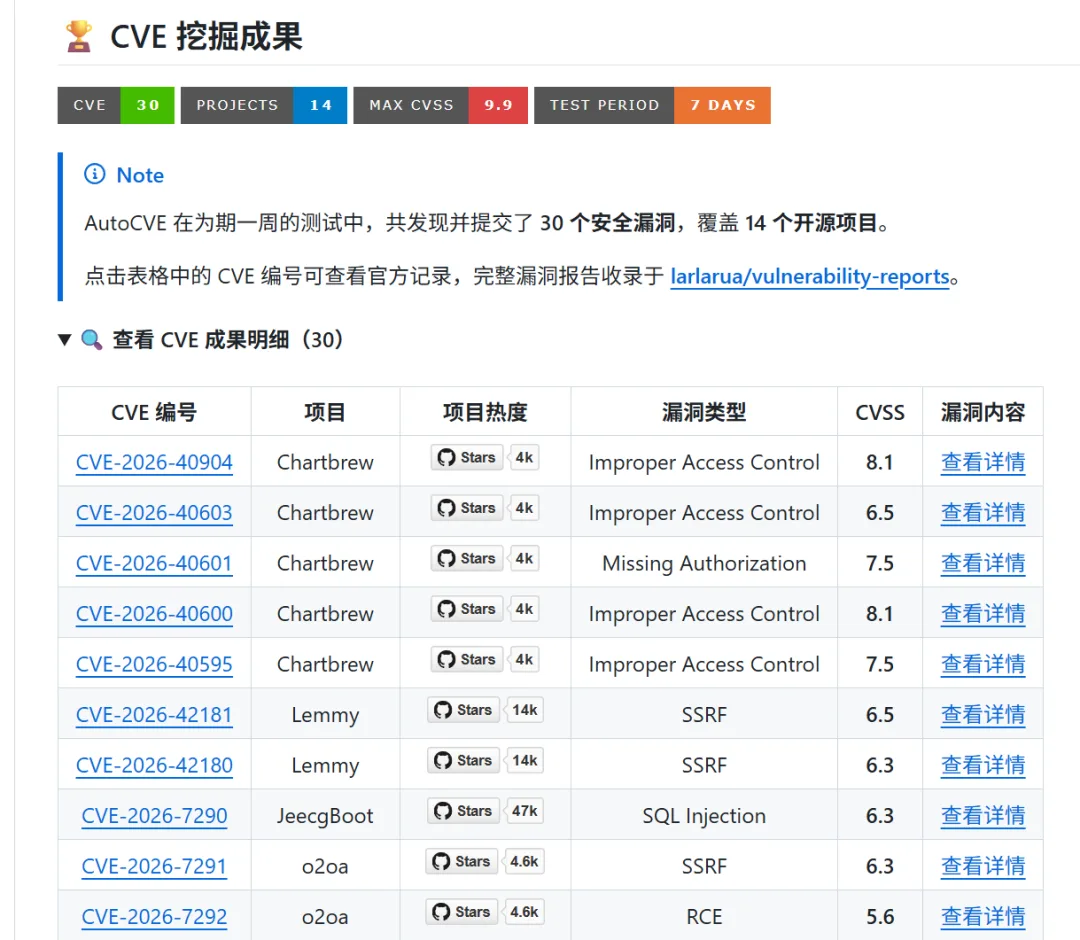Click Stars 4.6k badge in CVE-2026-7292 row
This screenshot has height=940, width=1080.
click(485, 912)
